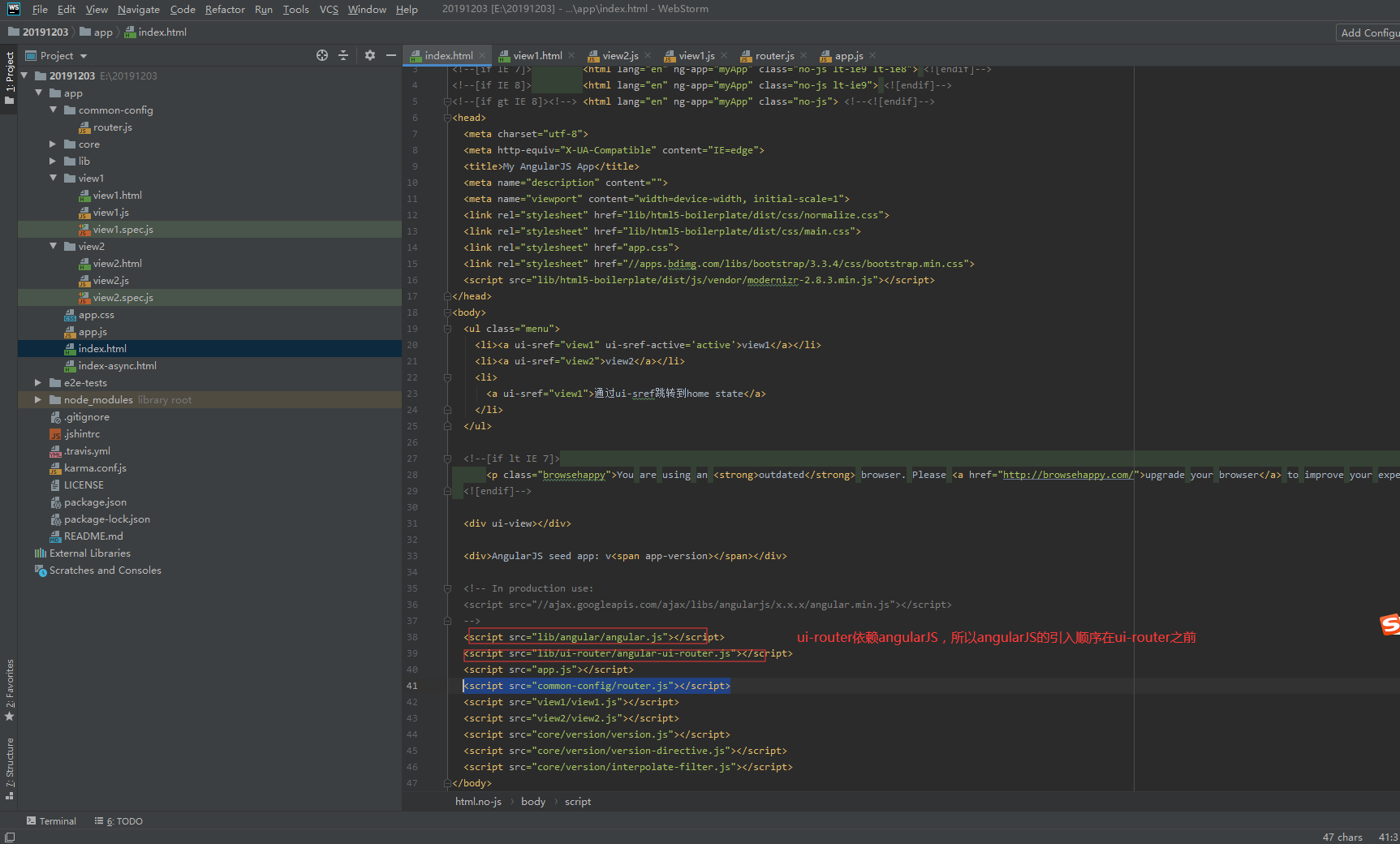Select package.json in the project tree
1400x844 pixels.
point(95,502)
